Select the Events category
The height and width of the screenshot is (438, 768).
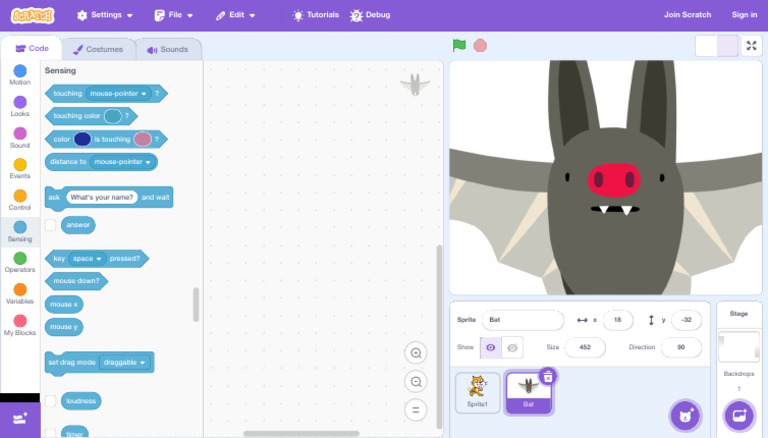pos(20,169)
